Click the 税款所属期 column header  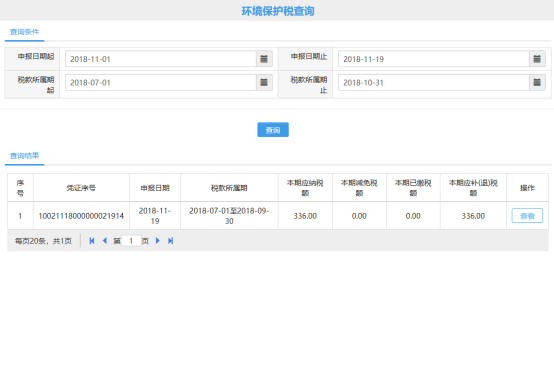pos(229,188)
